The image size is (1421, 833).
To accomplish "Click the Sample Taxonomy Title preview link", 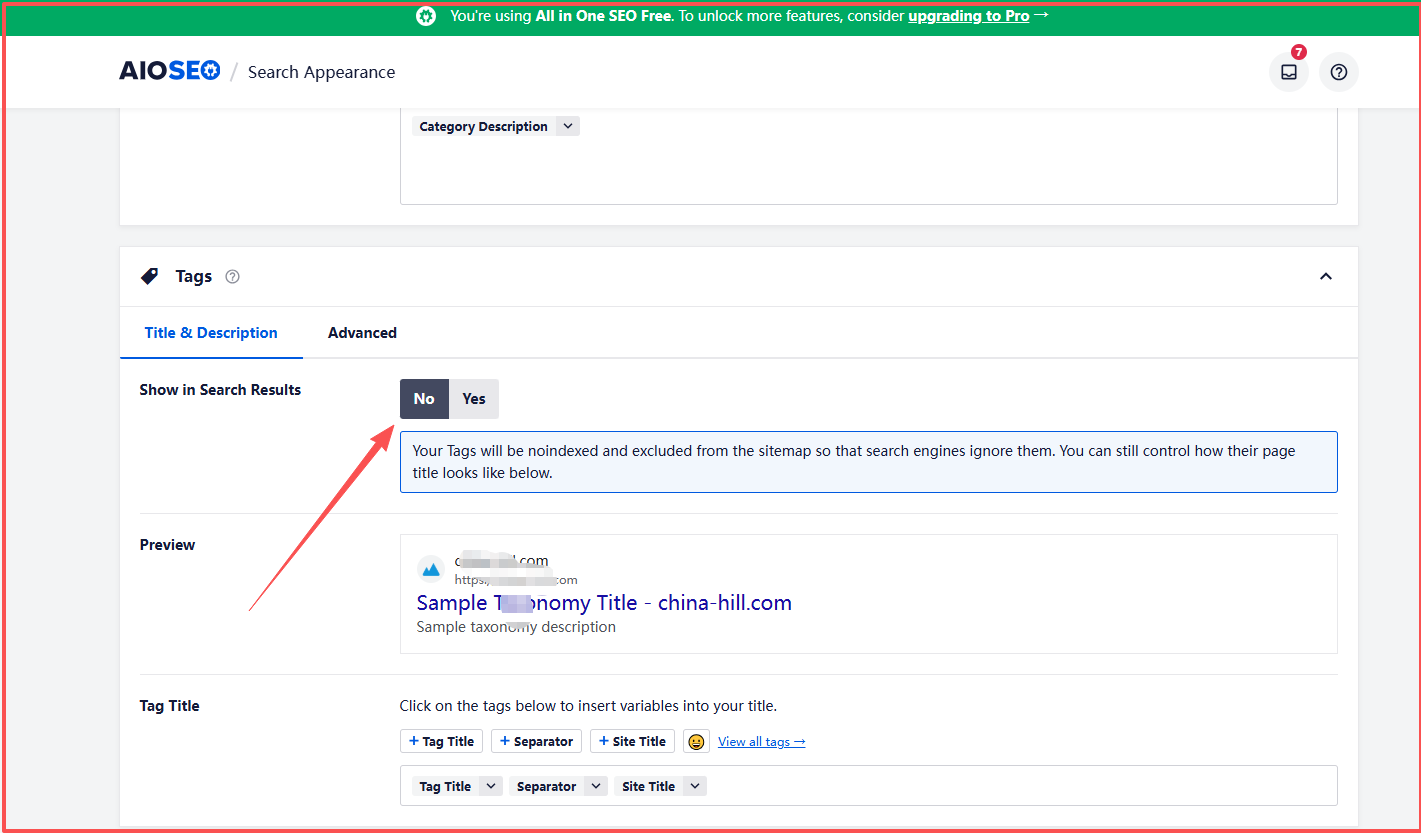I will coord(604,603).
